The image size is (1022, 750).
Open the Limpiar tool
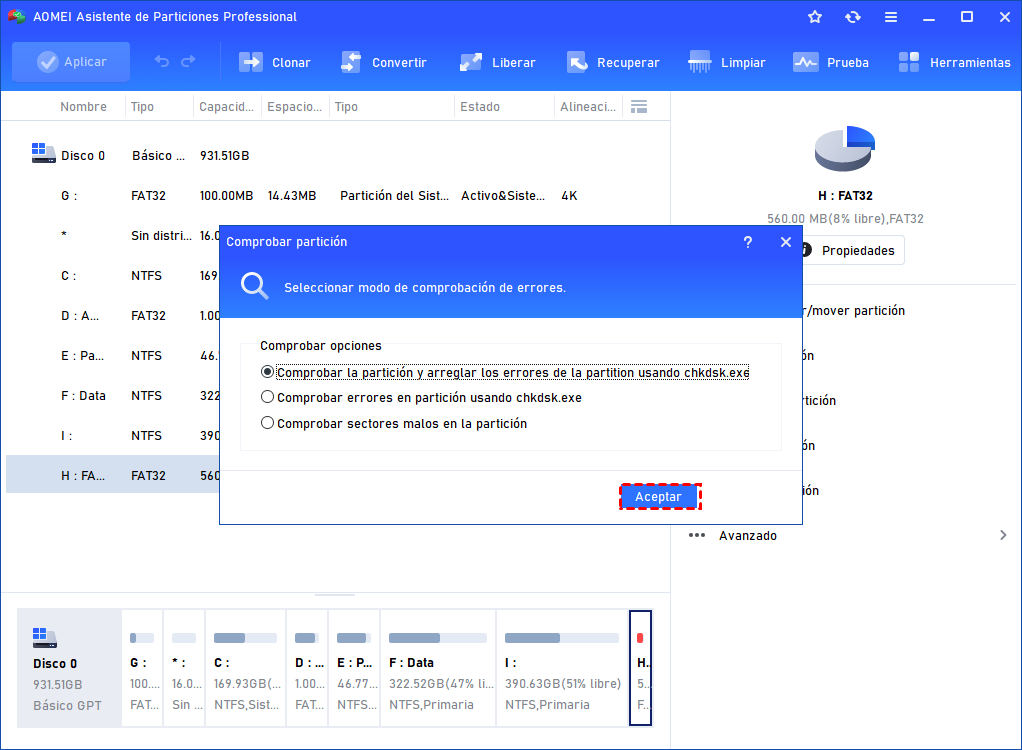pos(727,63)
